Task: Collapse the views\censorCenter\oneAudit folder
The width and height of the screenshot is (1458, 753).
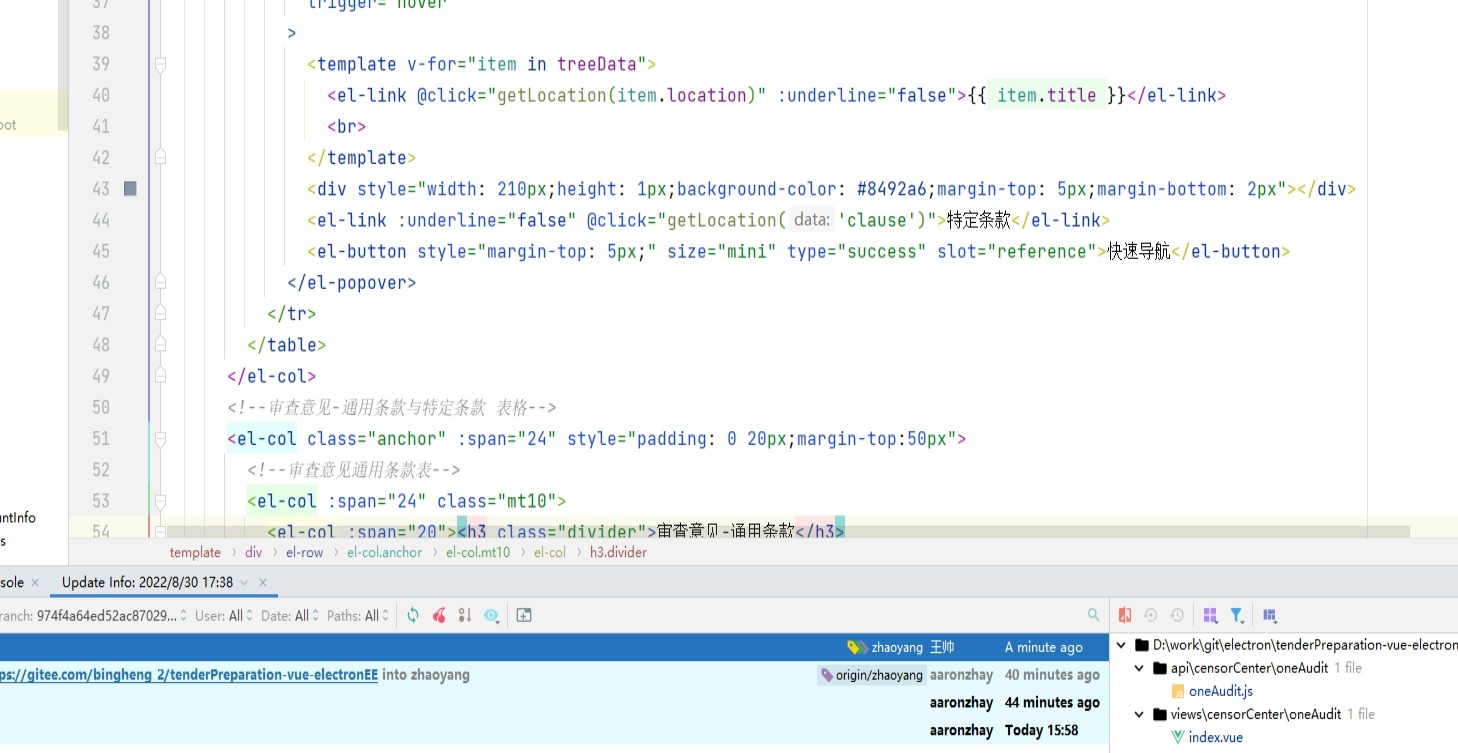Action: click(1140, 714)
